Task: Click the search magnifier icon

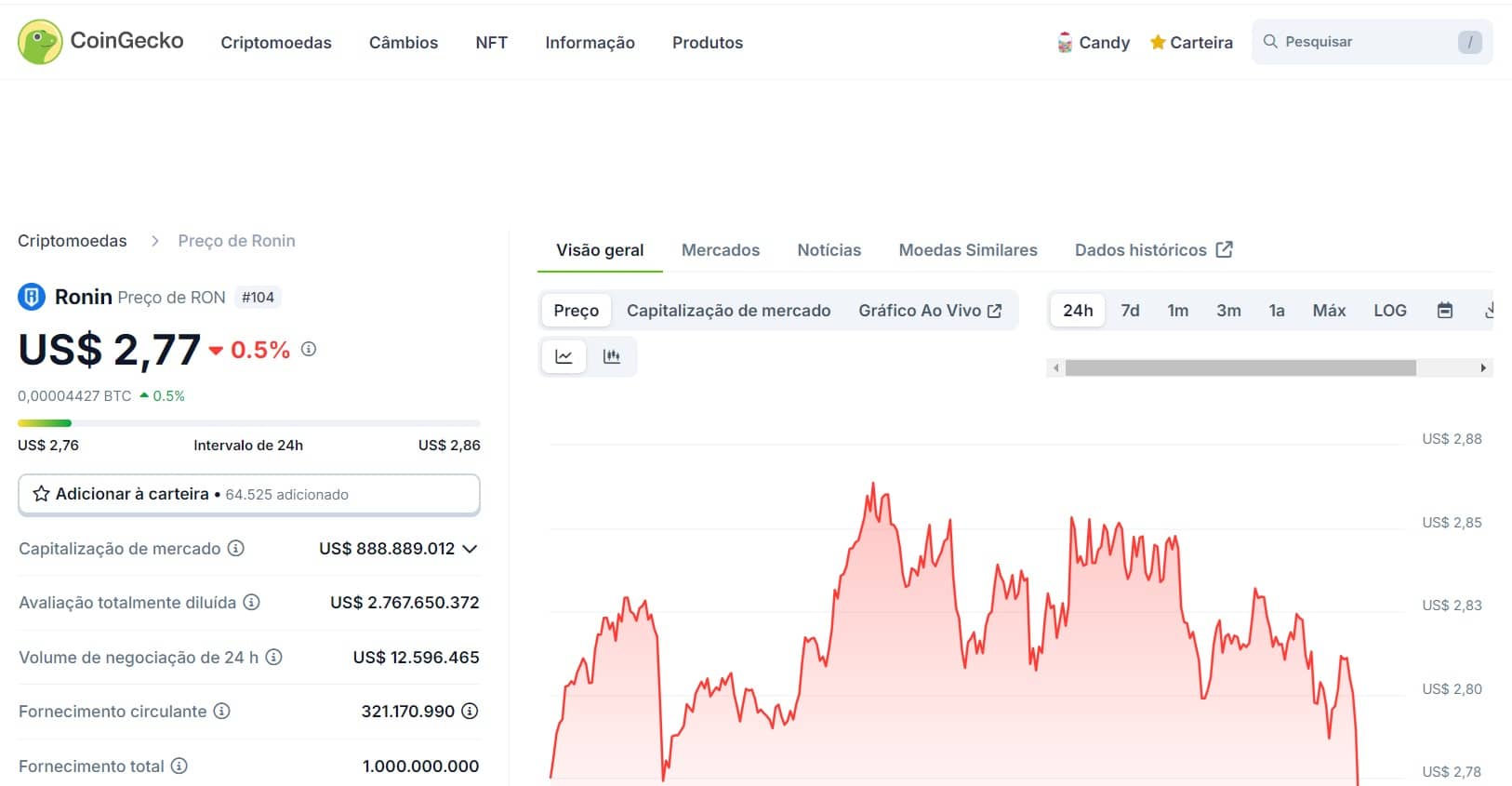Action: 1270,42
